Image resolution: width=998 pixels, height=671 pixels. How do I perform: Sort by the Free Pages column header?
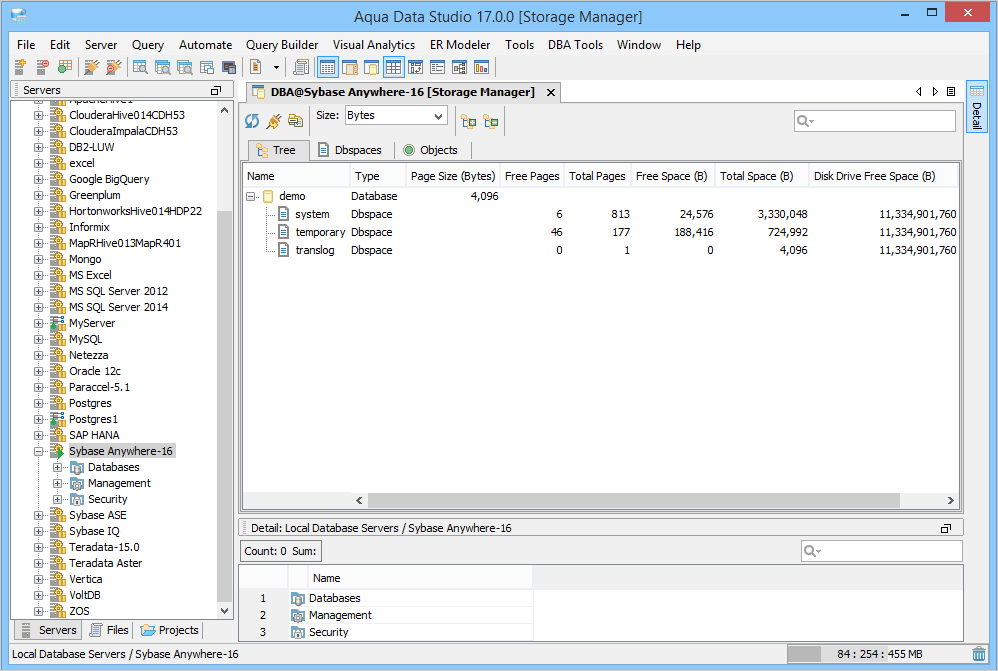[532, 176]
